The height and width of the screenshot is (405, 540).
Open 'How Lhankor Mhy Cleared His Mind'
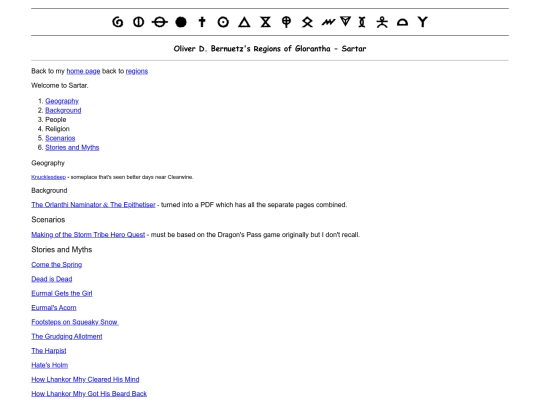(85, 380)
